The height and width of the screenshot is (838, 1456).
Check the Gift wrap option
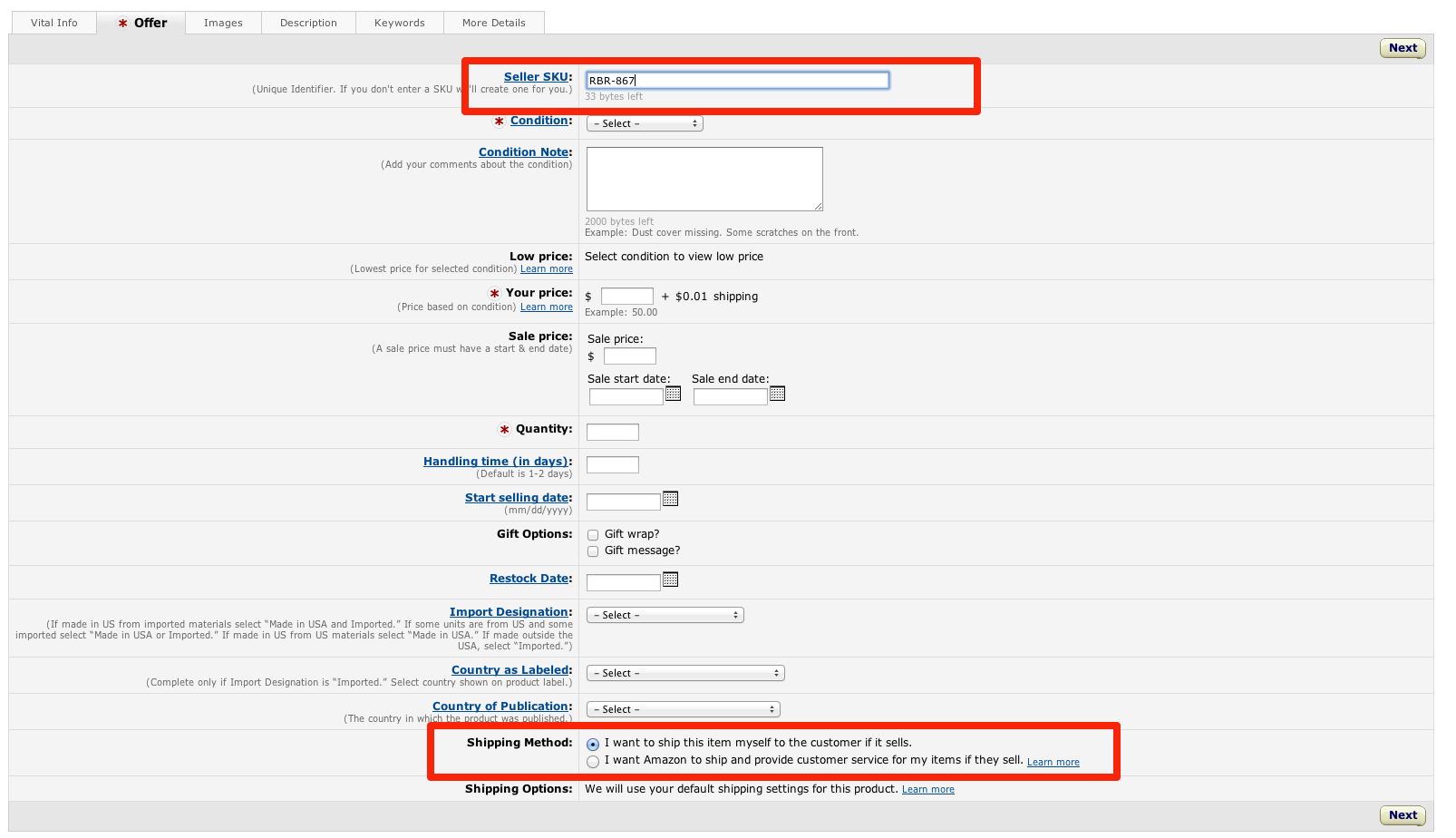pos(593,535)
